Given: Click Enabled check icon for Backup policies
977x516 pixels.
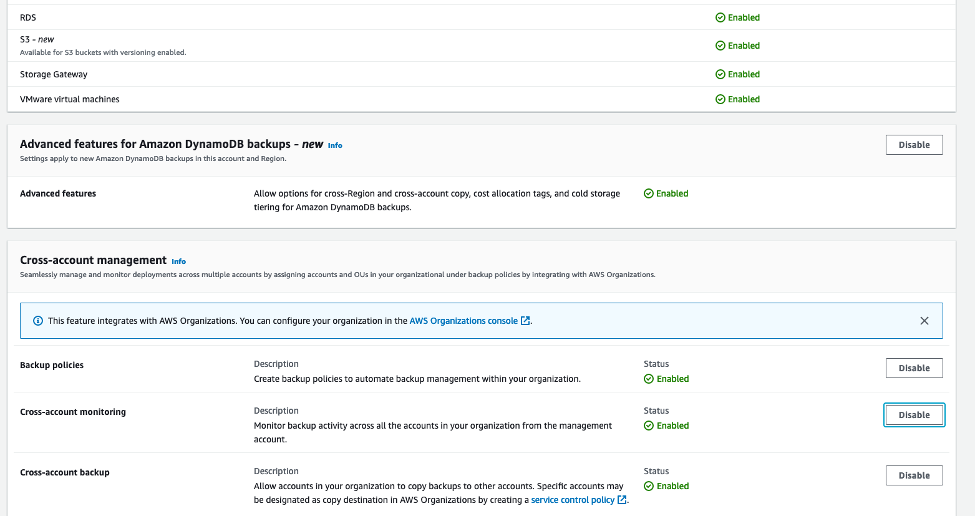Looking at the screenshot, I should (x=648, y=379).
